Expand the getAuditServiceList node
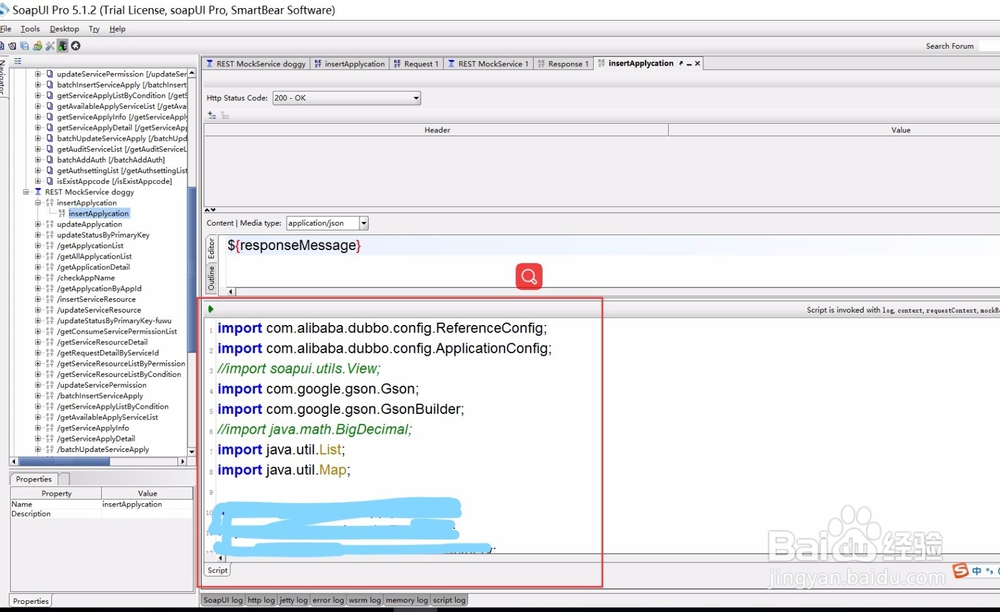Image resolution: width=1000 pixels, height=612 pixels. coord(38,149)
